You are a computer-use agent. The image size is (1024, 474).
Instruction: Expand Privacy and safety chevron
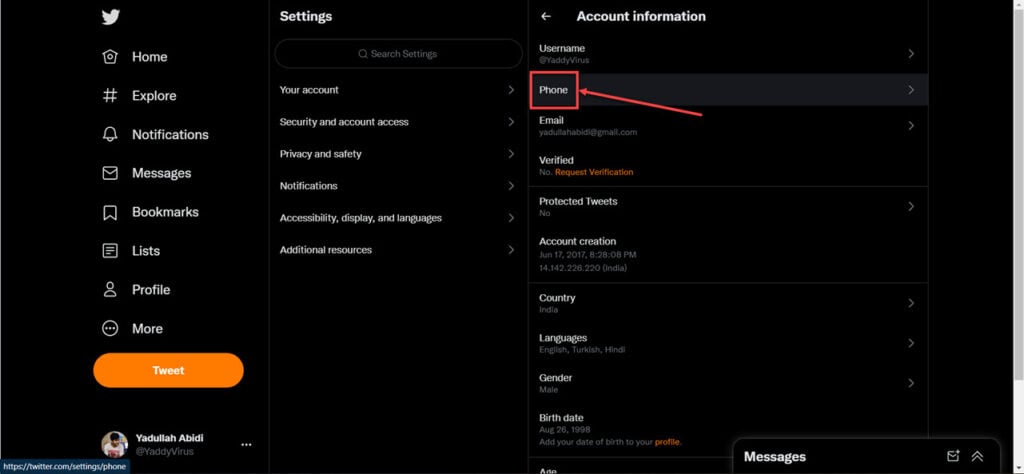511,154
